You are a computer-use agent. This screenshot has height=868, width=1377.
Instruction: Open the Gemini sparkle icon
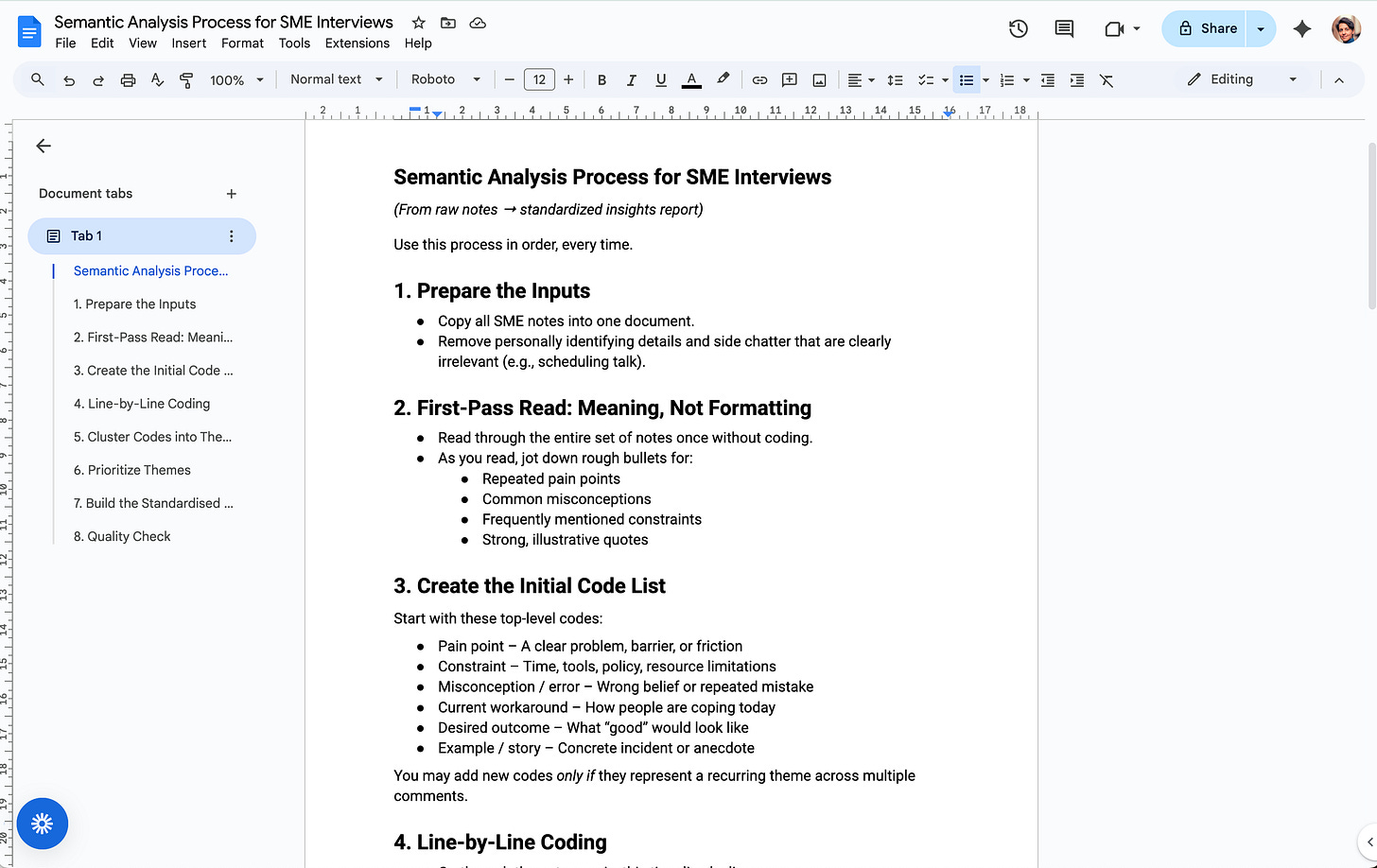[x=1302, y=29]
